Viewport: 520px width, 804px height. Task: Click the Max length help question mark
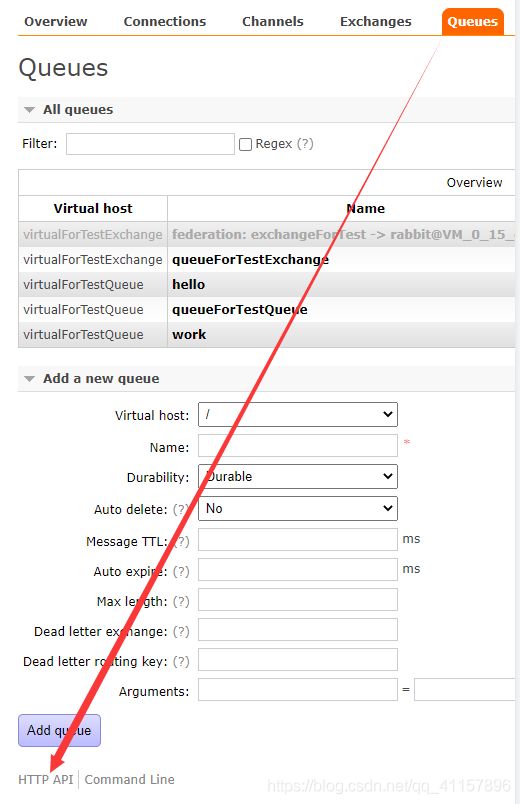(181, 601)
